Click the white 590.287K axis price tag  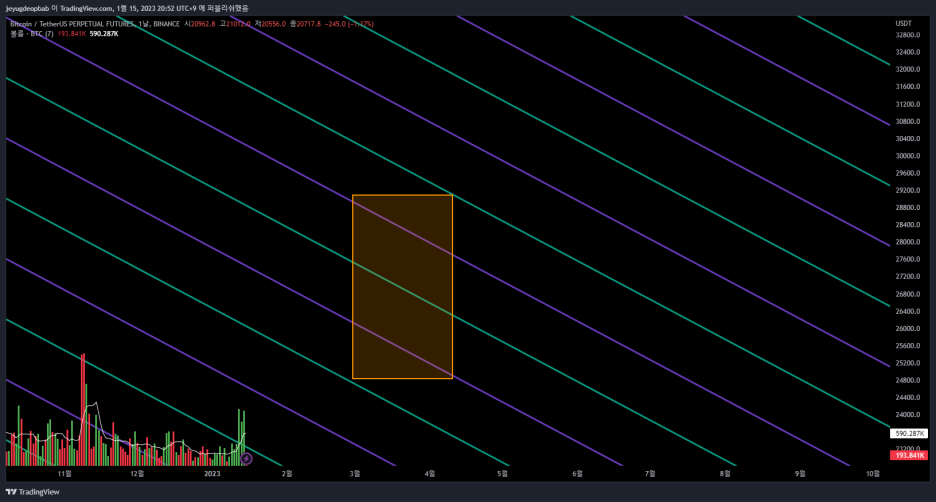(909, 434)
